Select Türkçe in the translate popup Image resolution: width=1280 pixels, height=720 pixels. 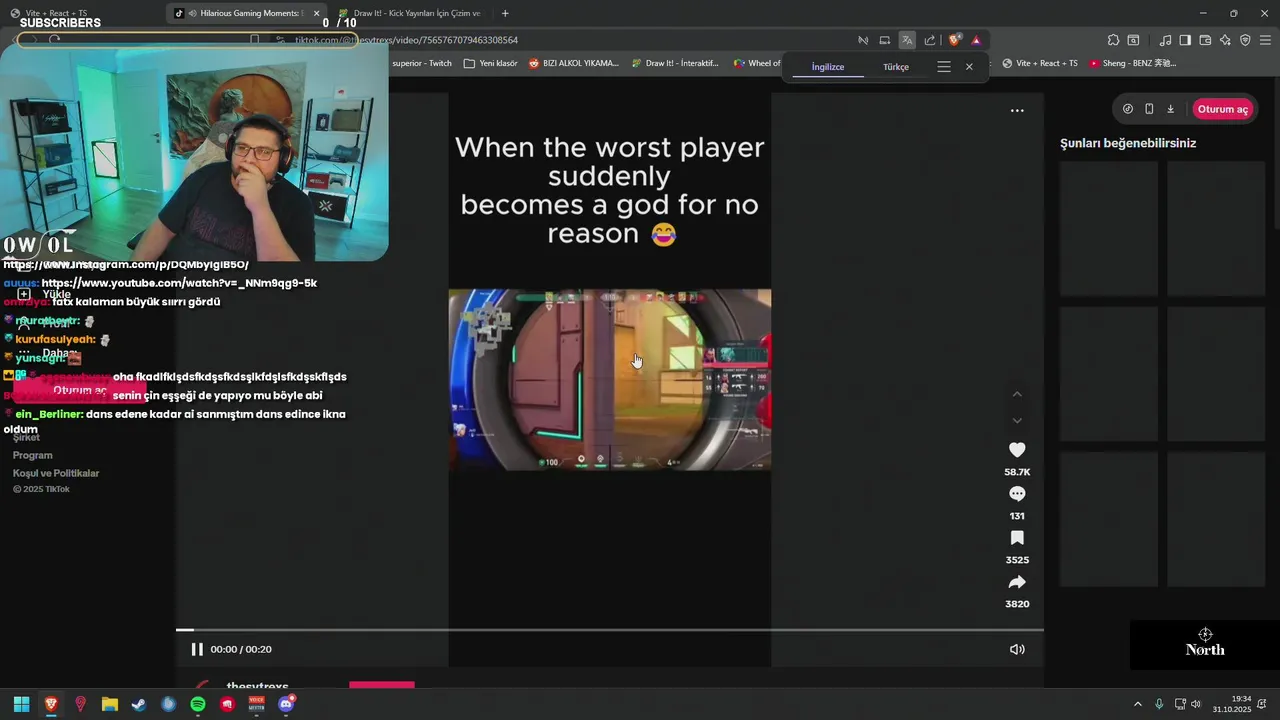[896, 67]
